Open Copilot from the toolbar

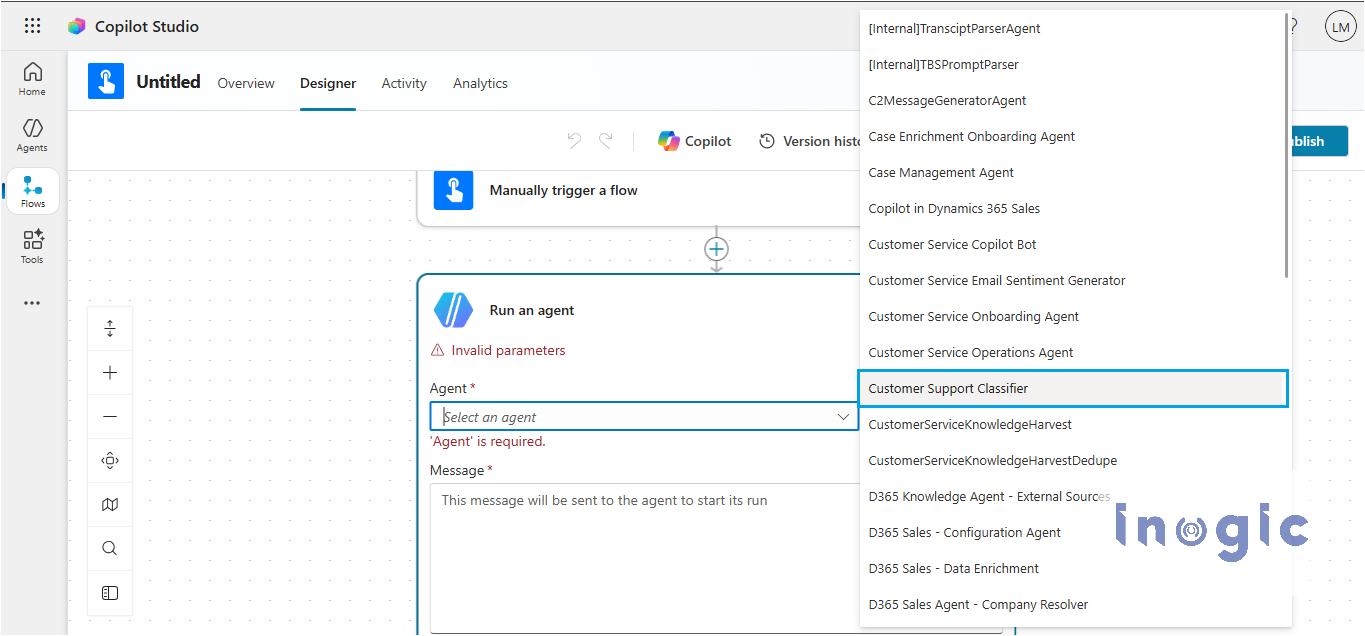[x=695, y=141]
